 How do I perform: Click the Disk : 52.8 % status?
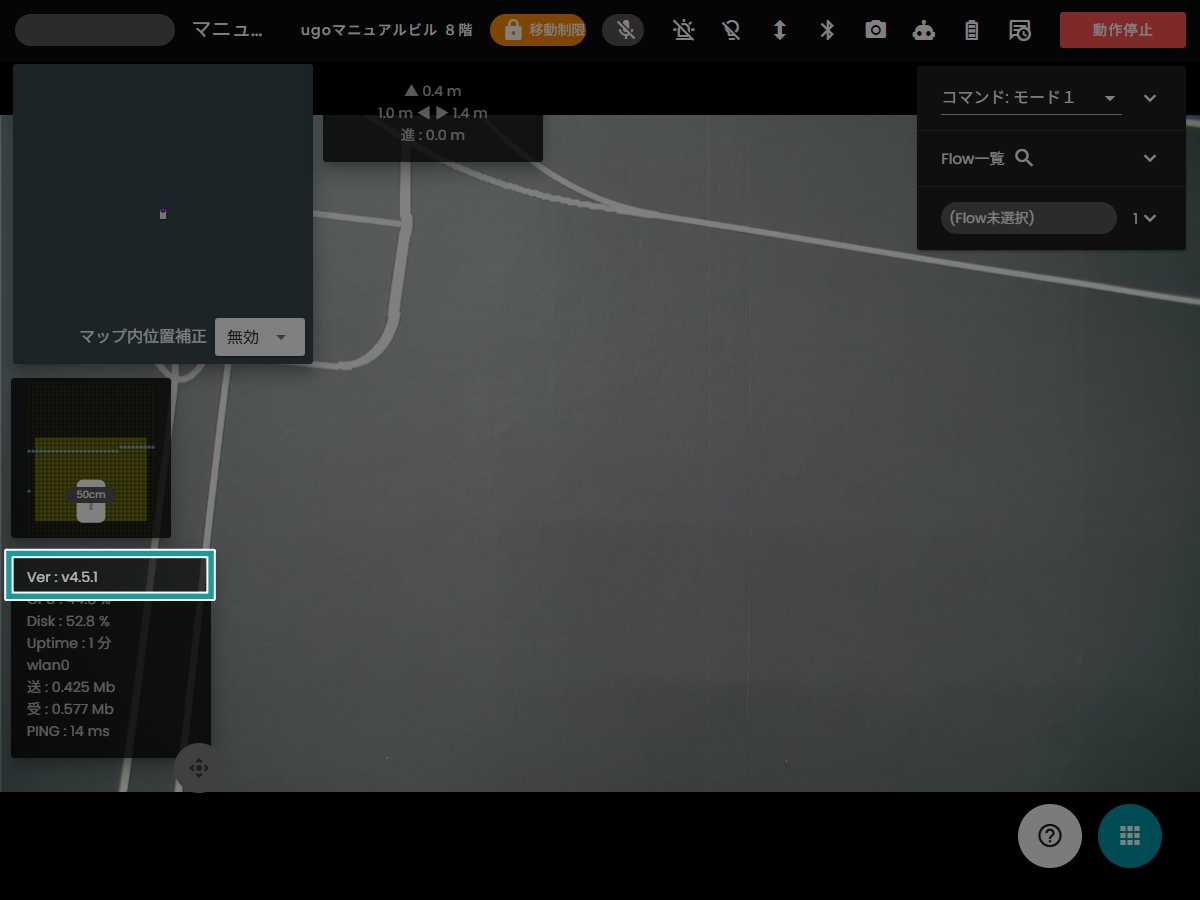tap(68, 621)
